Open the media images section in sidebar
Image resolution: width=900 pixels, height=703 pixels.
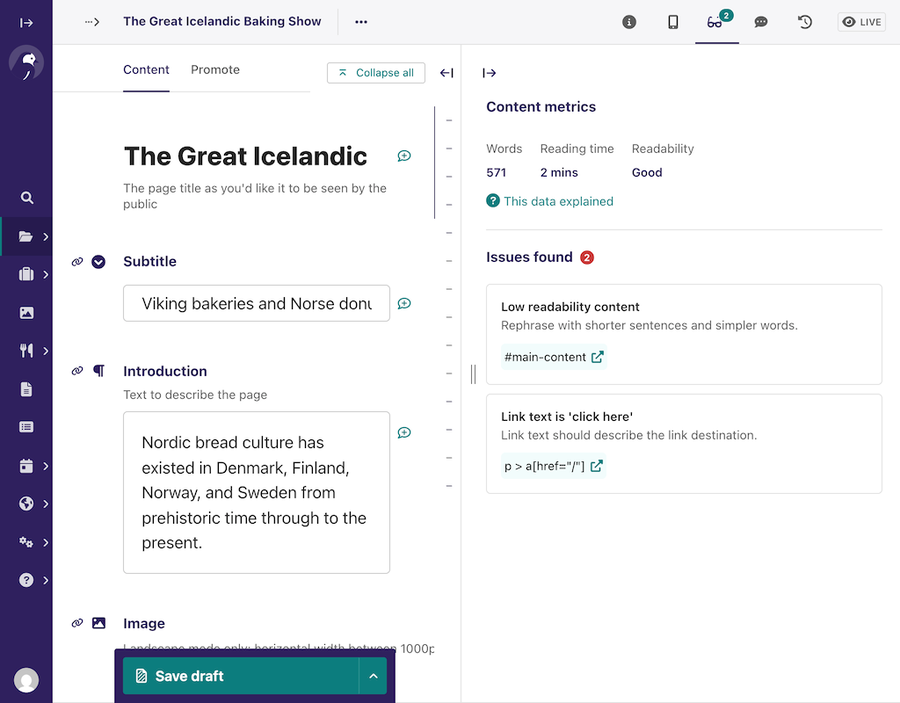coord(25,311)
